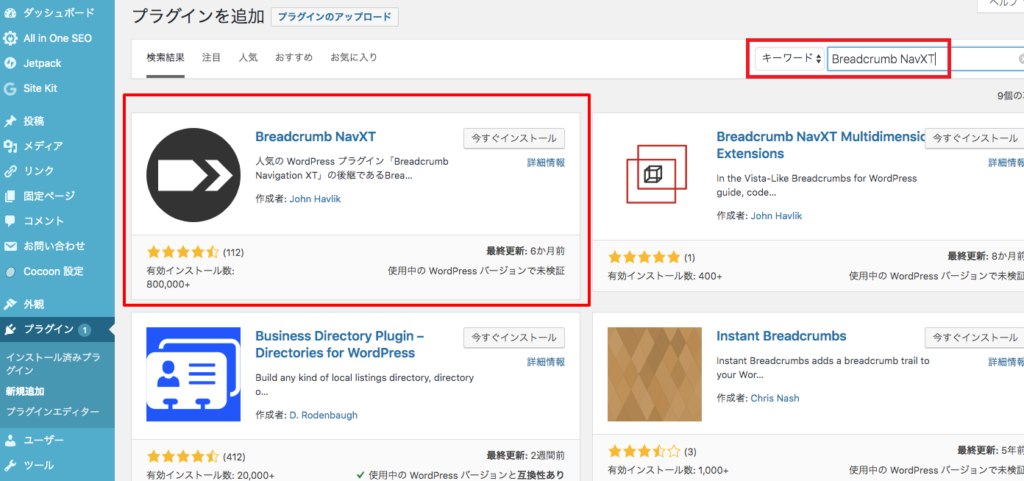Viewport: 1024px width, 481px height.
Task: Click the 互換性あり compatibility text
Action: (539, 474)
